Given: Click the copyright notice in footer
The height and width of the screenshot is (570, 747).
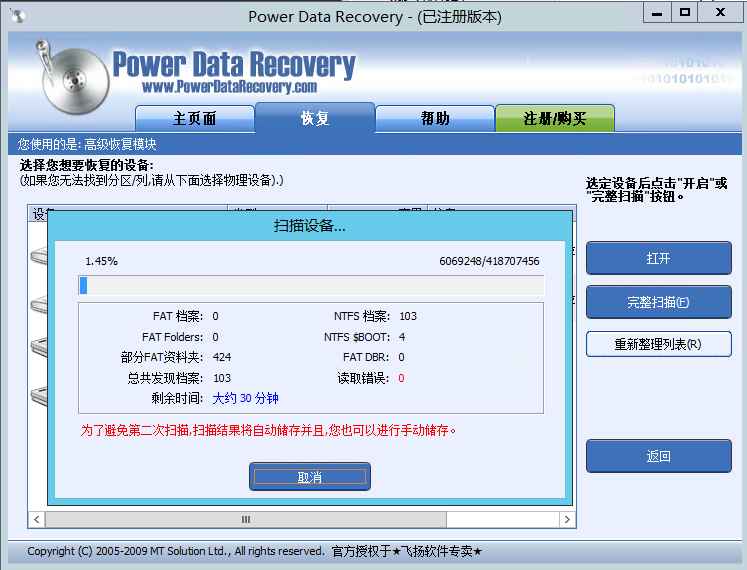Looking at the screenshot, I should (x=254, y=551).
